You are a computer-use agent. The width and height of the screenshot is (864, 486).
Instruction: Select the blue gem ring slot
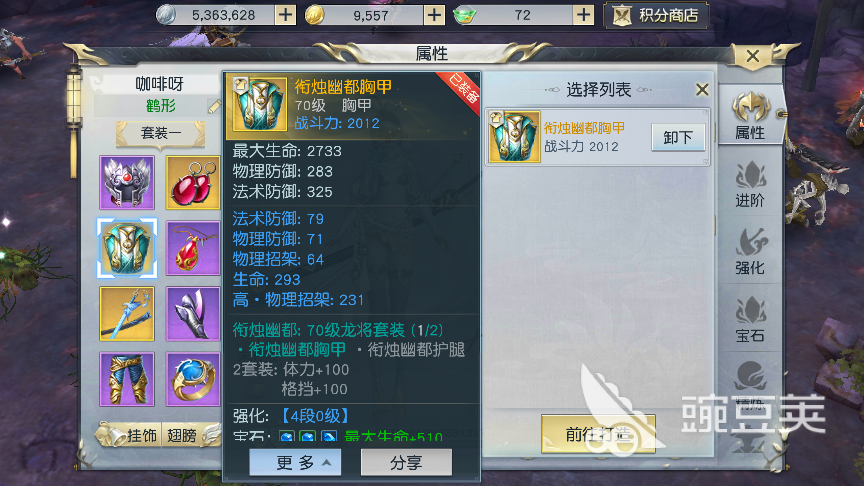193,380
